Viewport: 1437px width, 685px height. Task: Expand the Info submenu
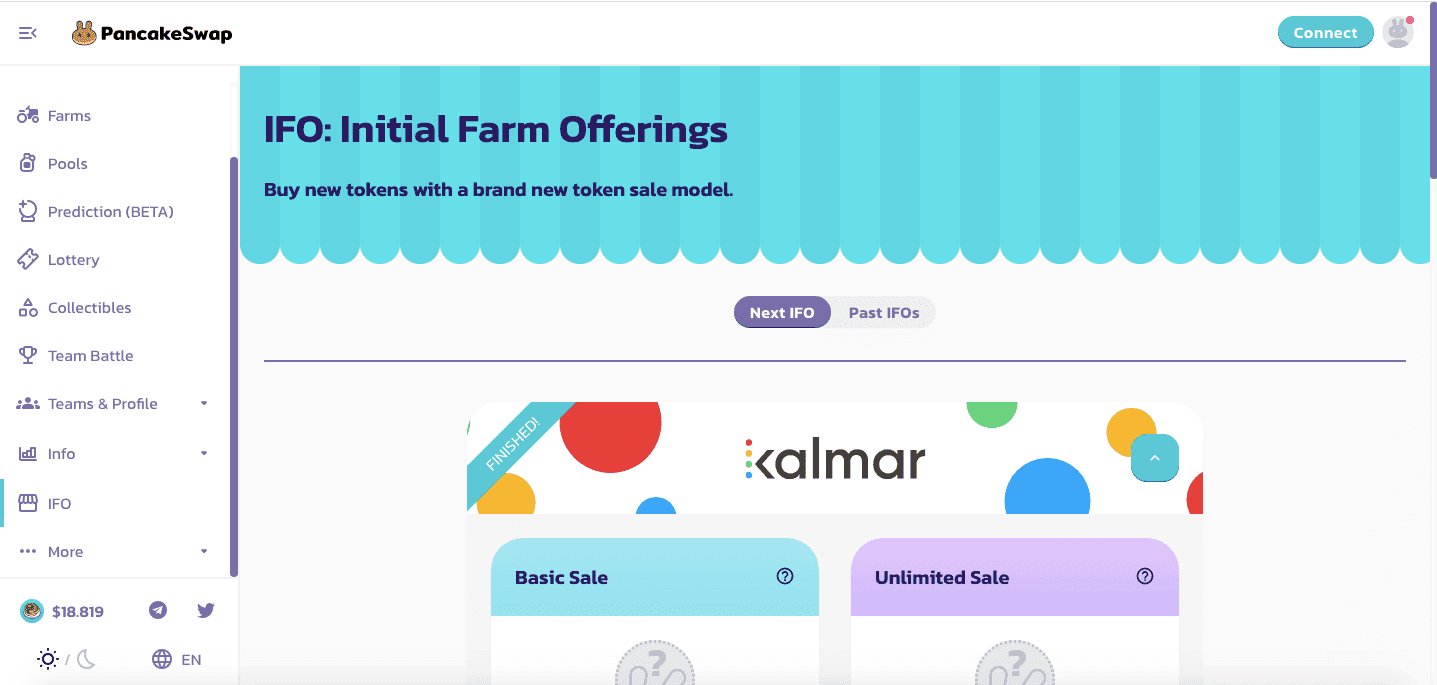pyautogui.click(x=204, y=453)
